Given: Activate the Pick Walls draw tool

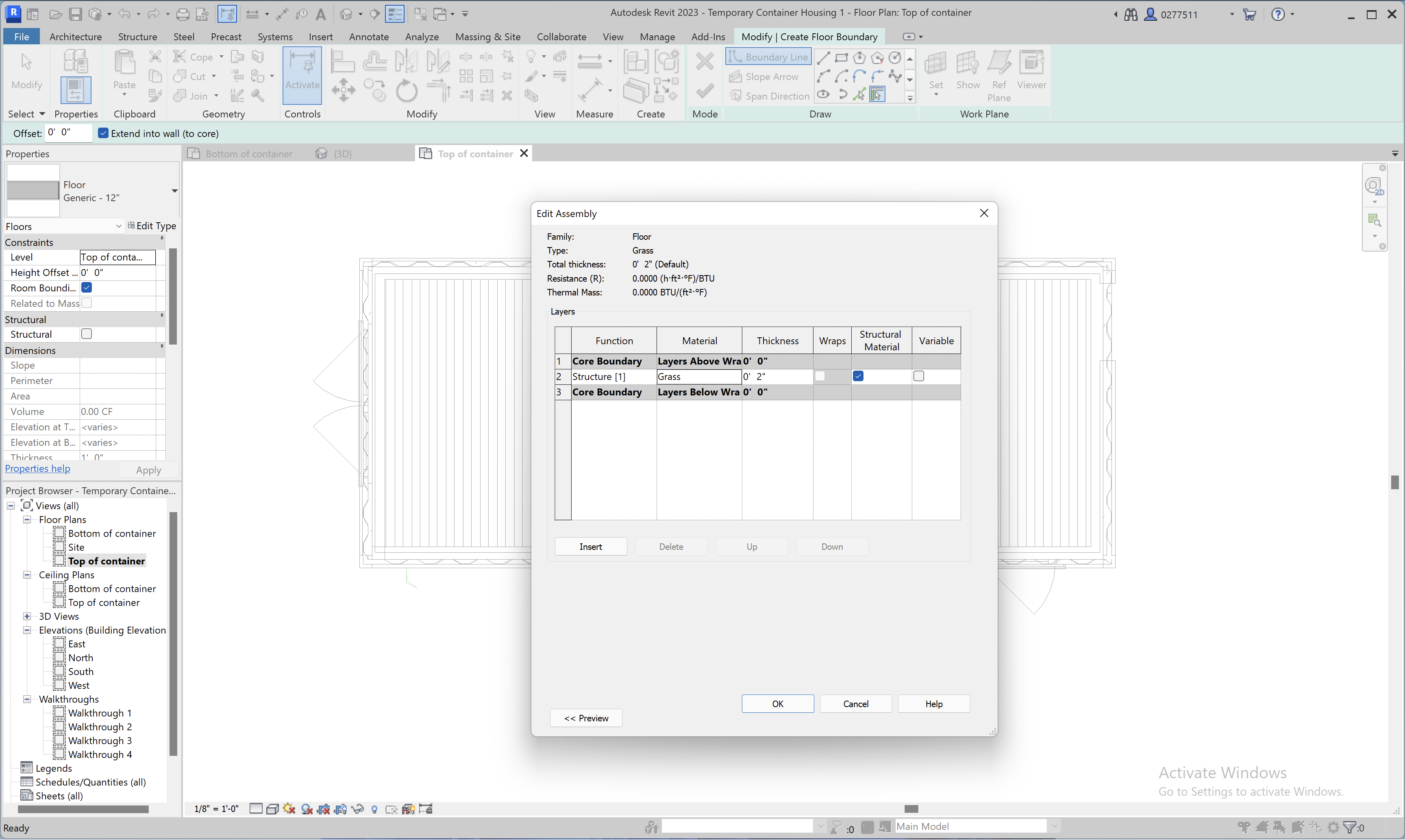Looking at the screenshot, I should 877,95.
